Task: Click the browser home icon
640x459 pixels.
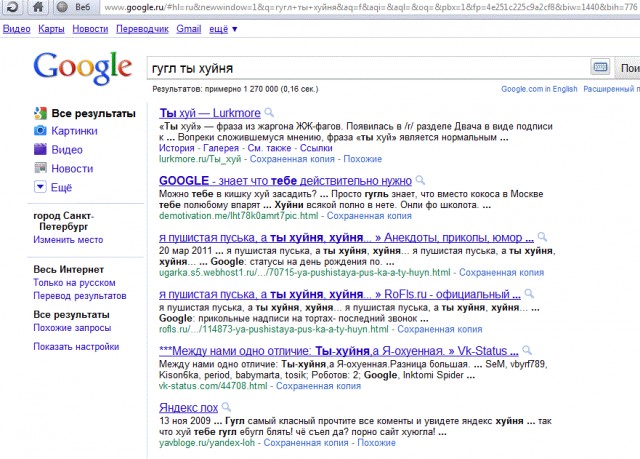Action: point(38,7)
